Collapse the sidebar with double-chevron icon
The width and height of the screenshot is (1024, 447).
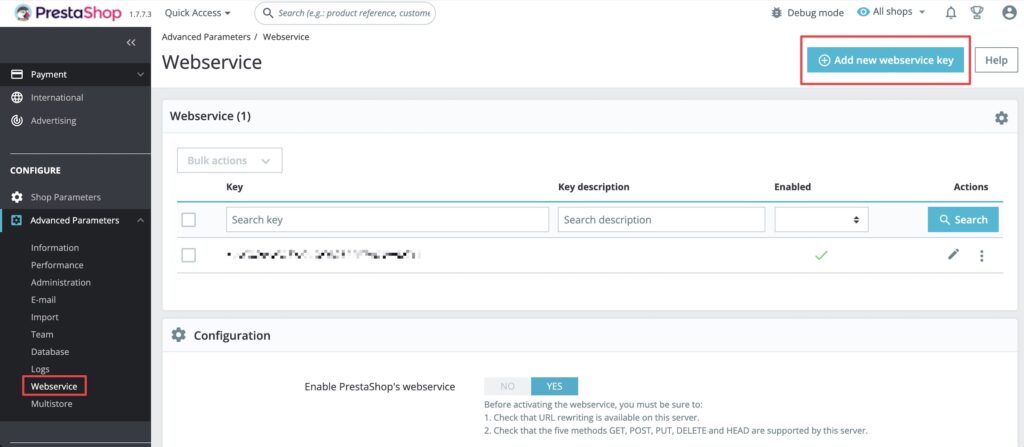point(131,42)
